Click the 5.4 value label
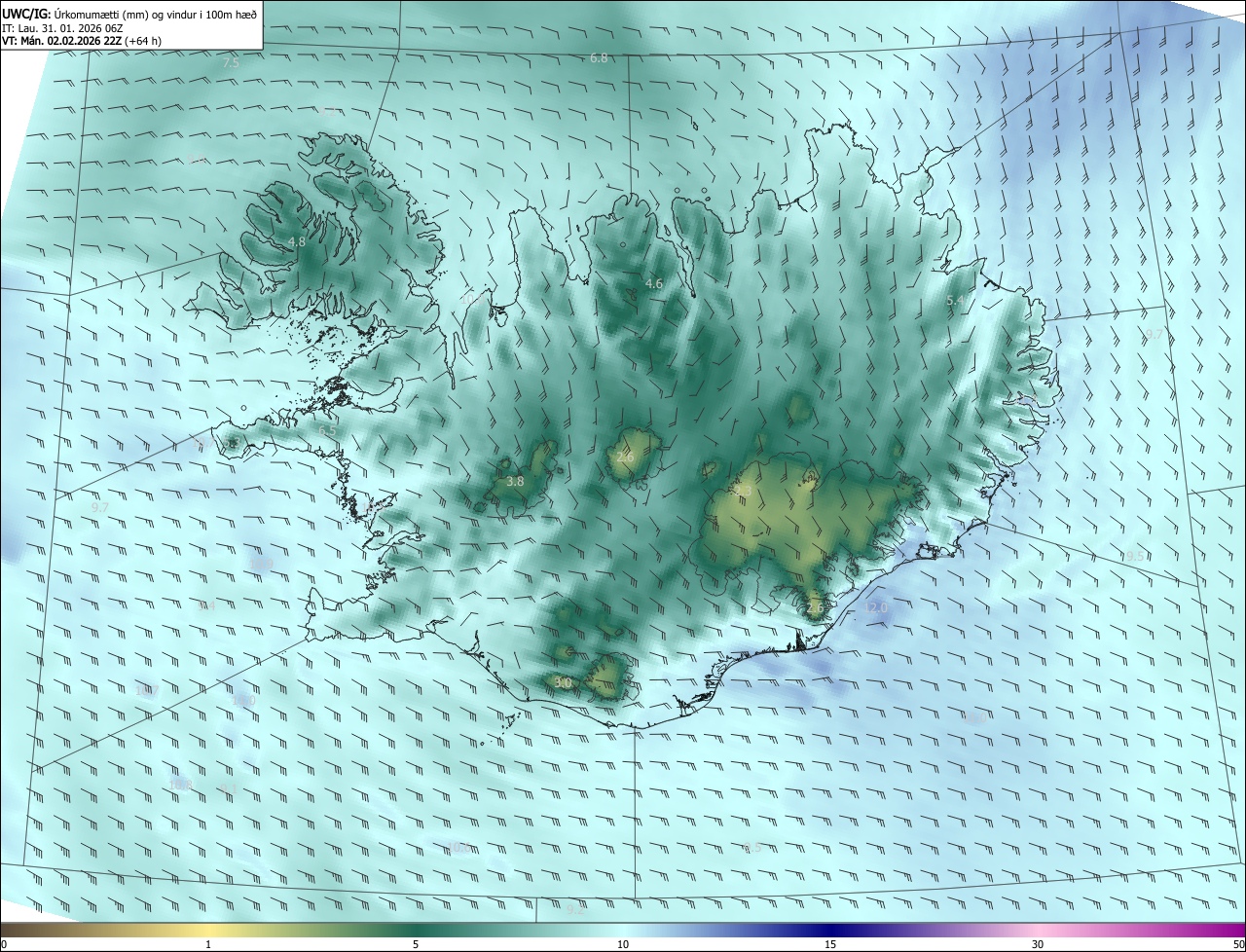The width and height of the screenshot is (1246, 952). (955, 302)
